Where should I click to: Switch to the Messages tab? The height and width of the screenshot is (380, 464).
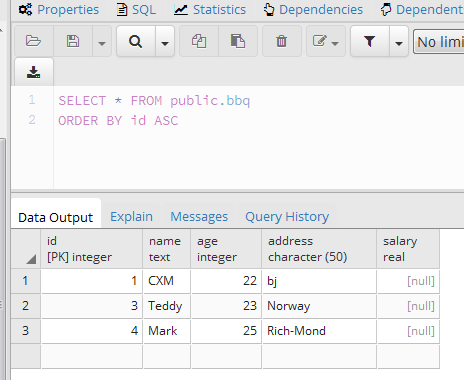tap(199, 217)
